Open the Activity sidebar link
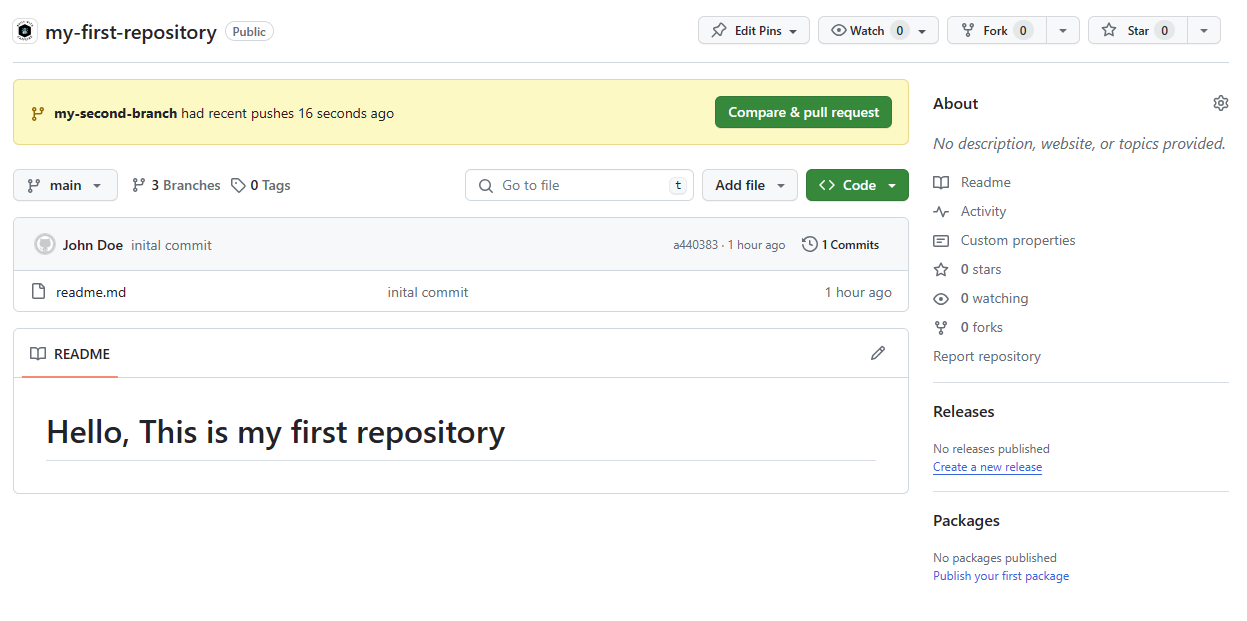Viewport: 1247px width, 621px height. 983,211
